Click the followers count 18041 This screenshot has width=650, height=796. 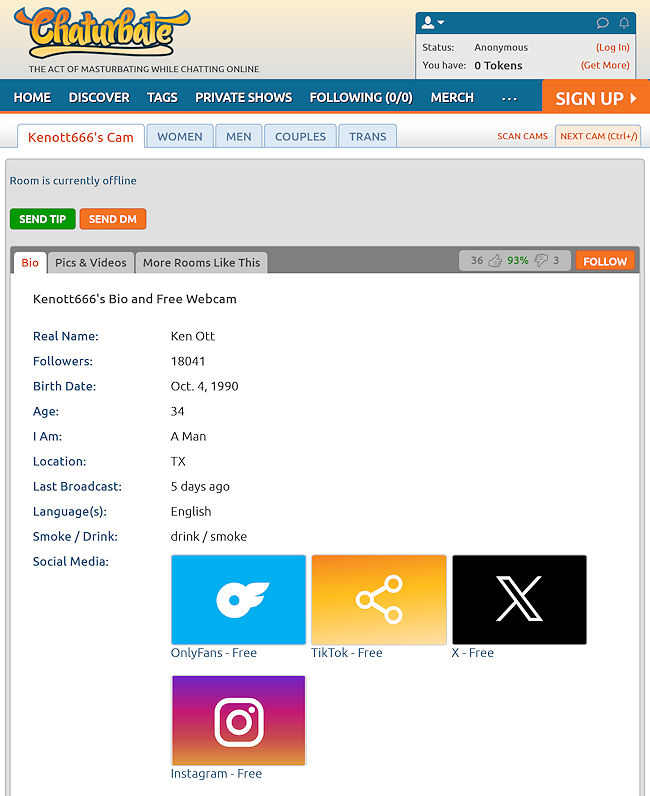188,361
